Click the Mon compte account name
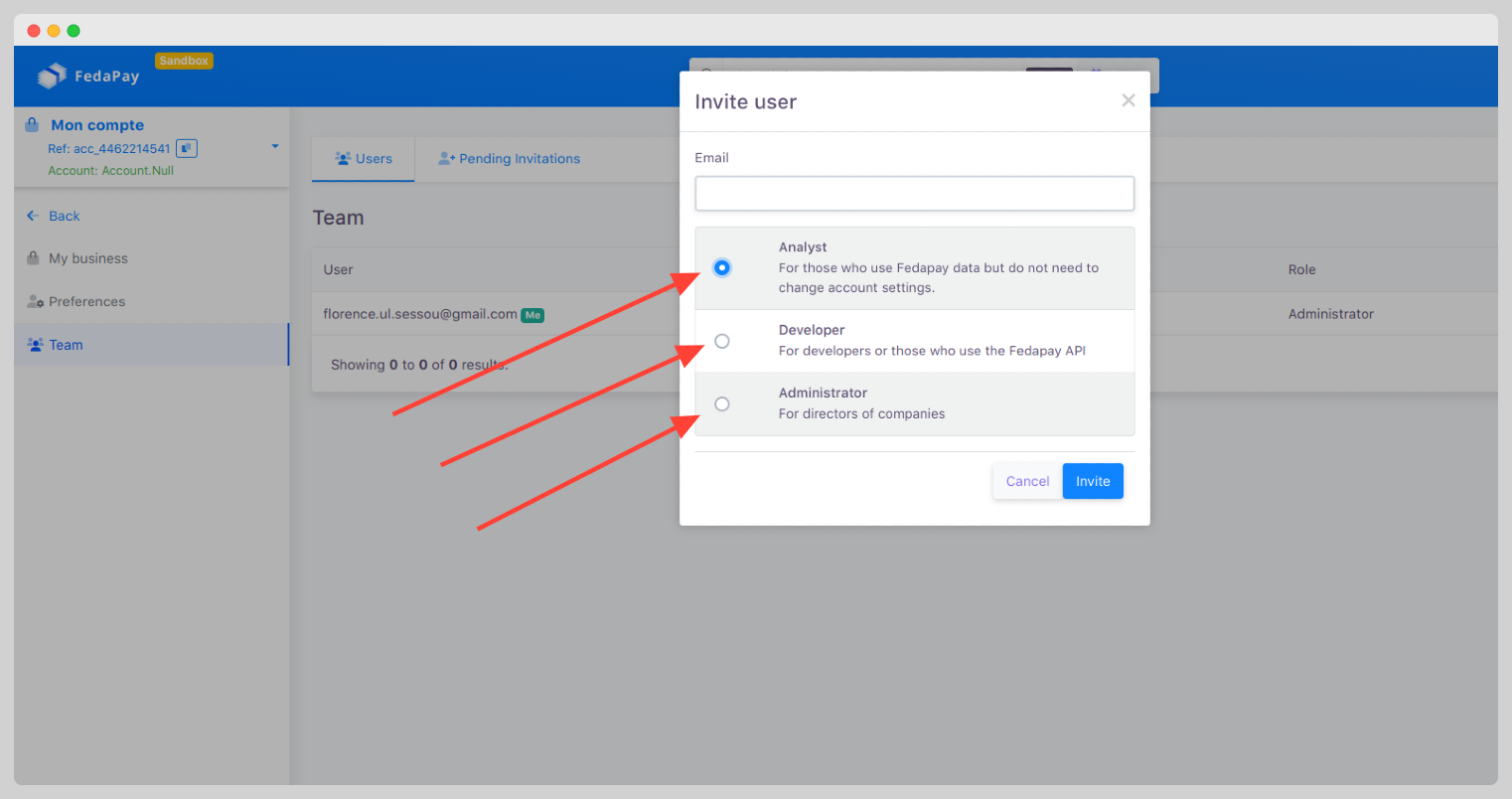This screenshot has height=799, width=1512. pyautogui.click(x=97, y=125)
